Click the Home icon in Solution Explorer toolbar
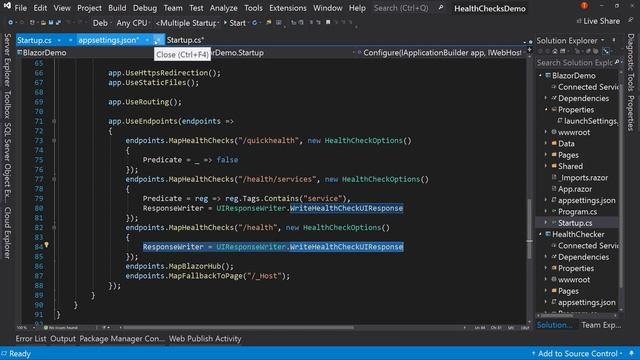Screen dimensions: 640x360 (555, 51)
